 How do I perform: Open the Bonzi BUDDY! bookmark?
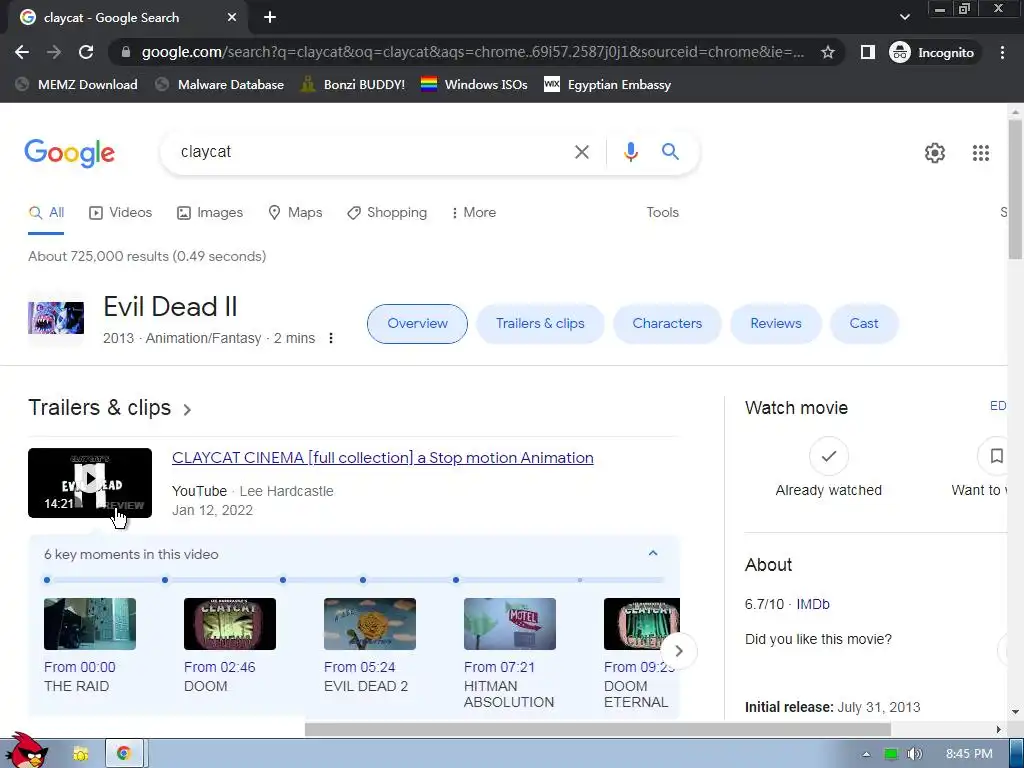[353, 84]
